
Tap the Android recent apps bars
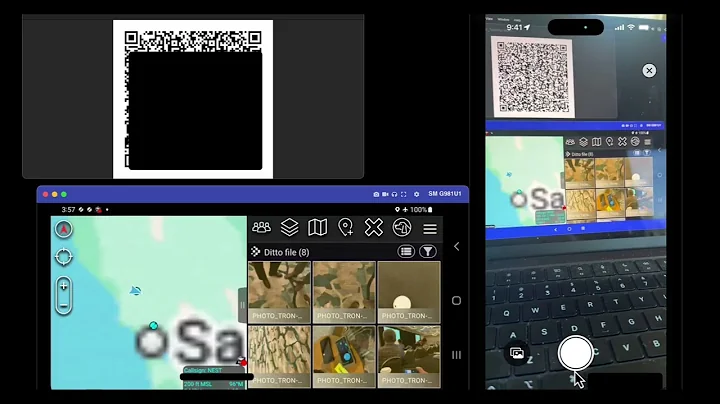tap(456, 355)
